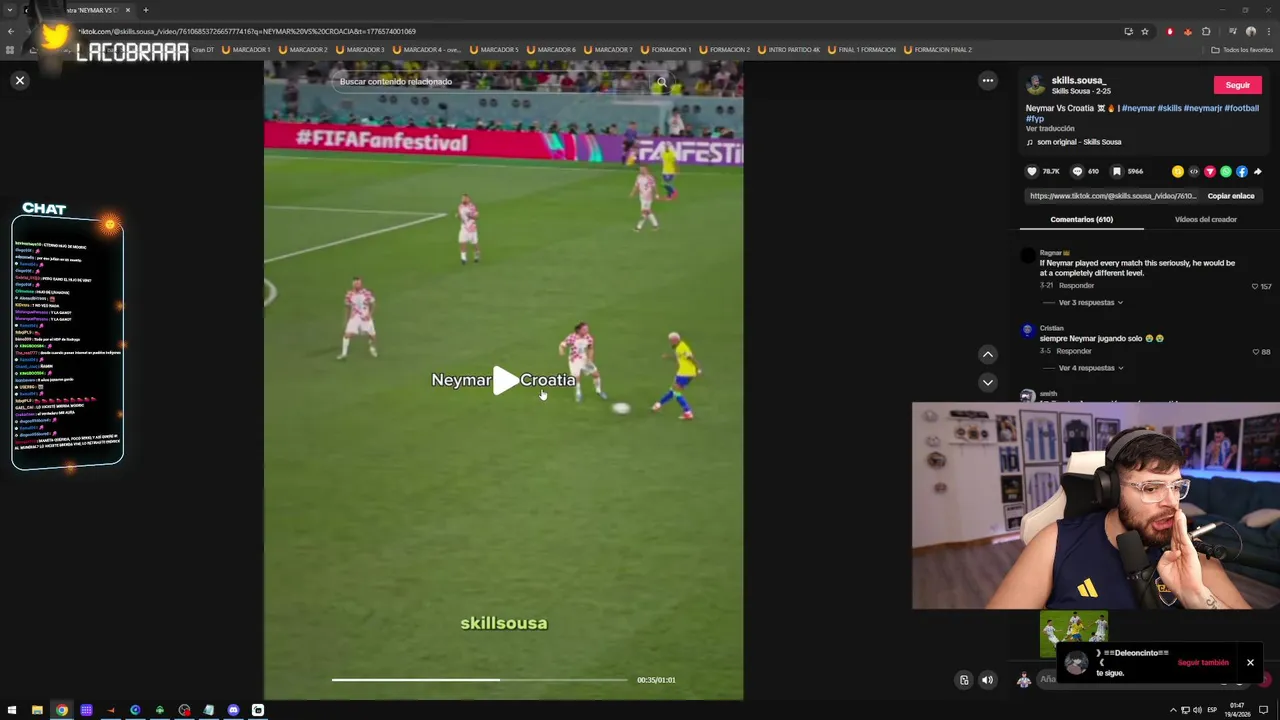Click the embed code icon
The image size is (1280, 720).
[x=1193, y=171]
